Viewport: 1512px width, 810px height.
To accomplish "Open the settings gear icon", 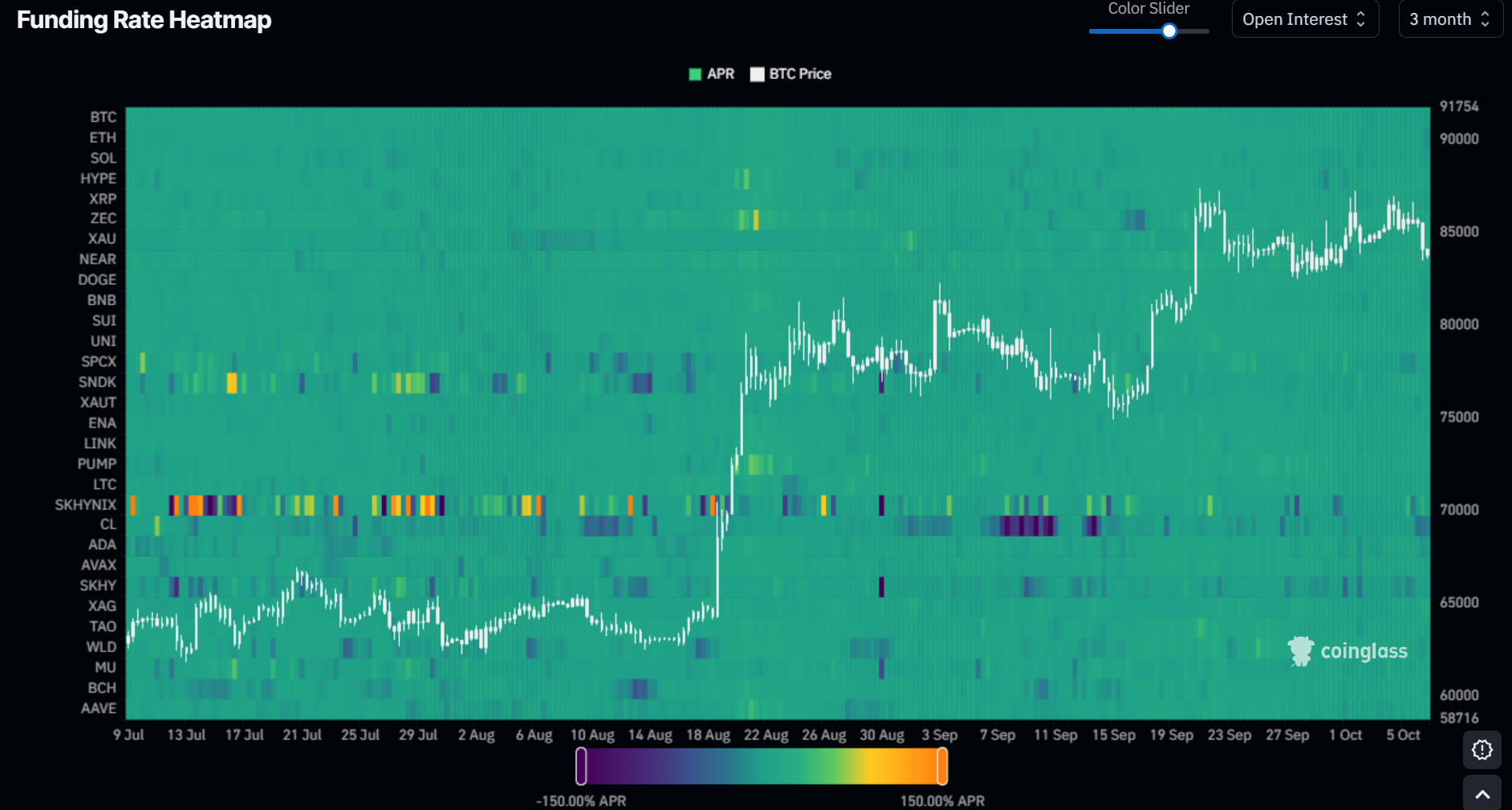I will [1482, 750].
